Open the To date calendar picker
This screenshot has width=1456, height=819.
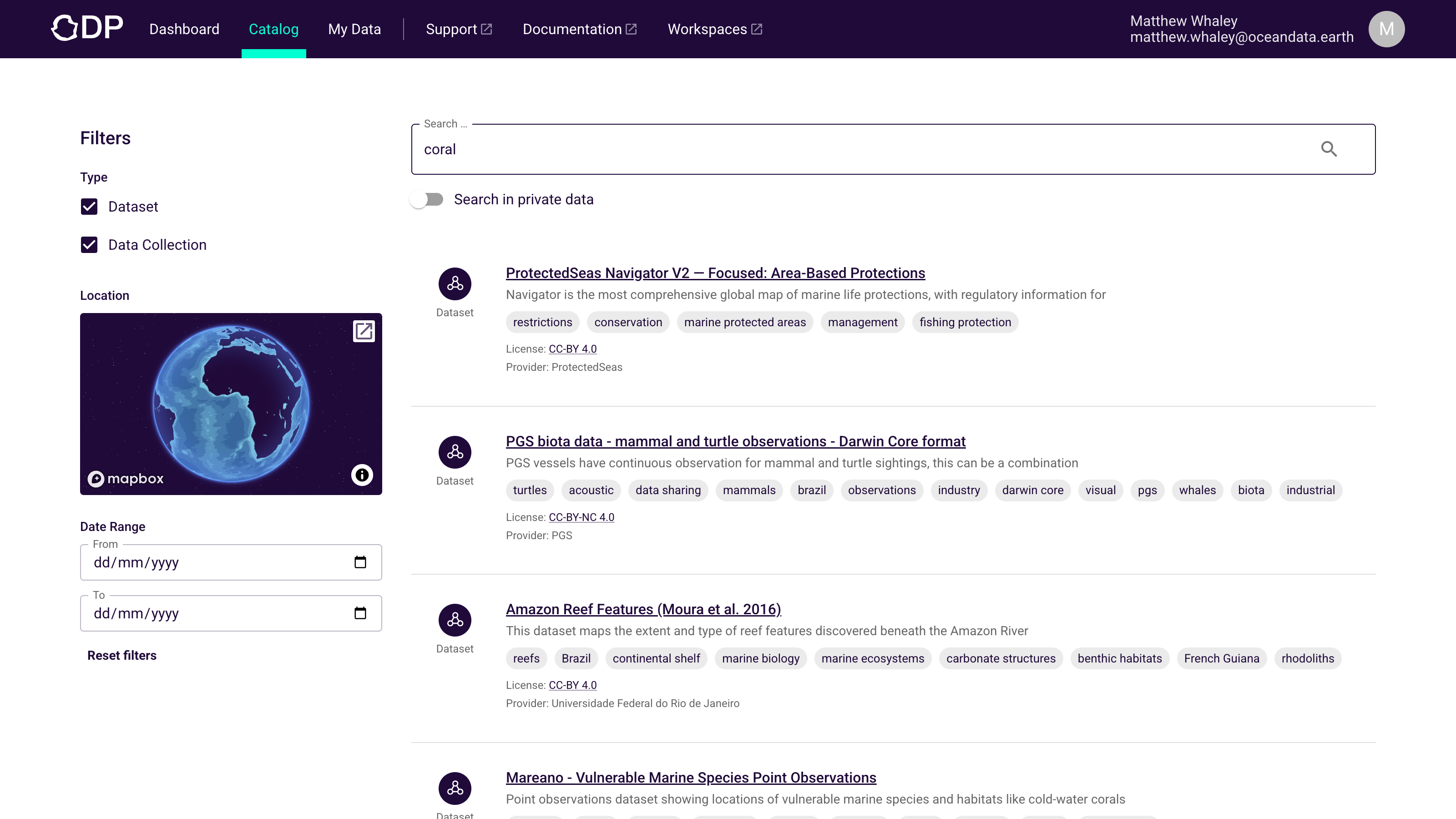point(361,613)
